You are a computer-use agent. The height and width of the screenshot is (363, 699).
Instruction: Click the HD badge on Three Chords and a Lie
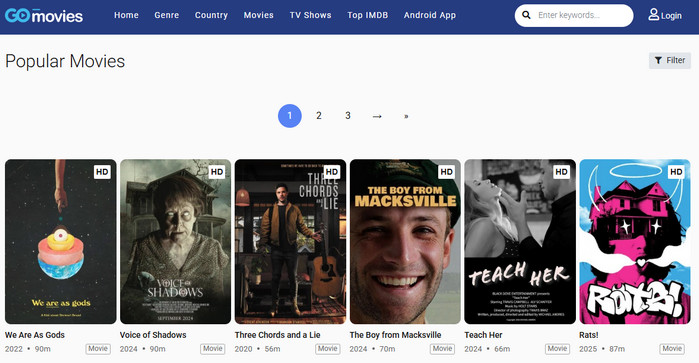click(332, 172)
